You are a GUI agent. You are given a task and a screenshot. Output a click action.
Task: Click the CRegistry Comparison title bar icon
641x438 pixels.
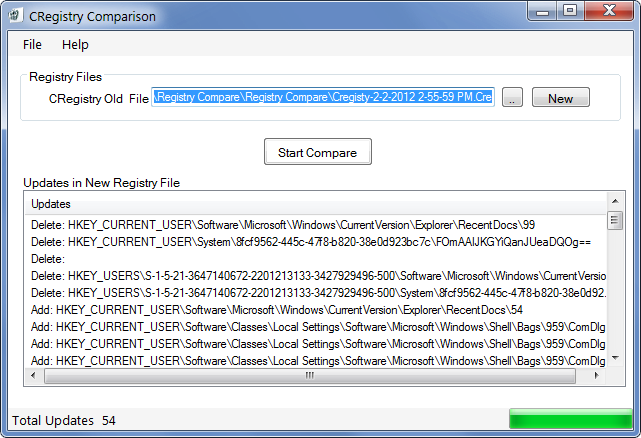tap(15, 16)
